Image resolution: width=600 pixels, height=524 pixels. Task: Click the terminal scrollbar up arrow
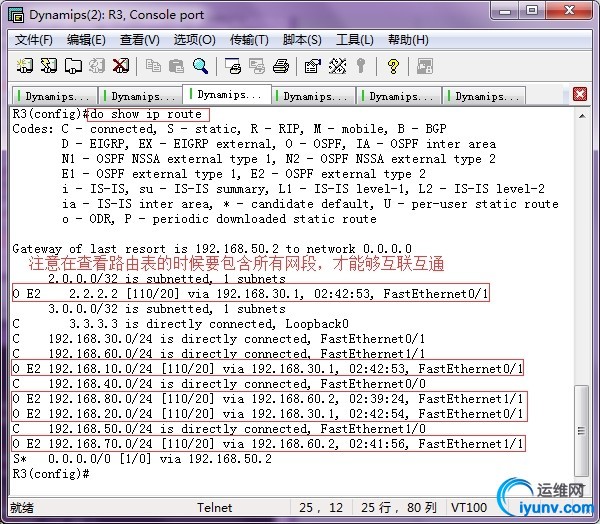(x=583, y=114)
